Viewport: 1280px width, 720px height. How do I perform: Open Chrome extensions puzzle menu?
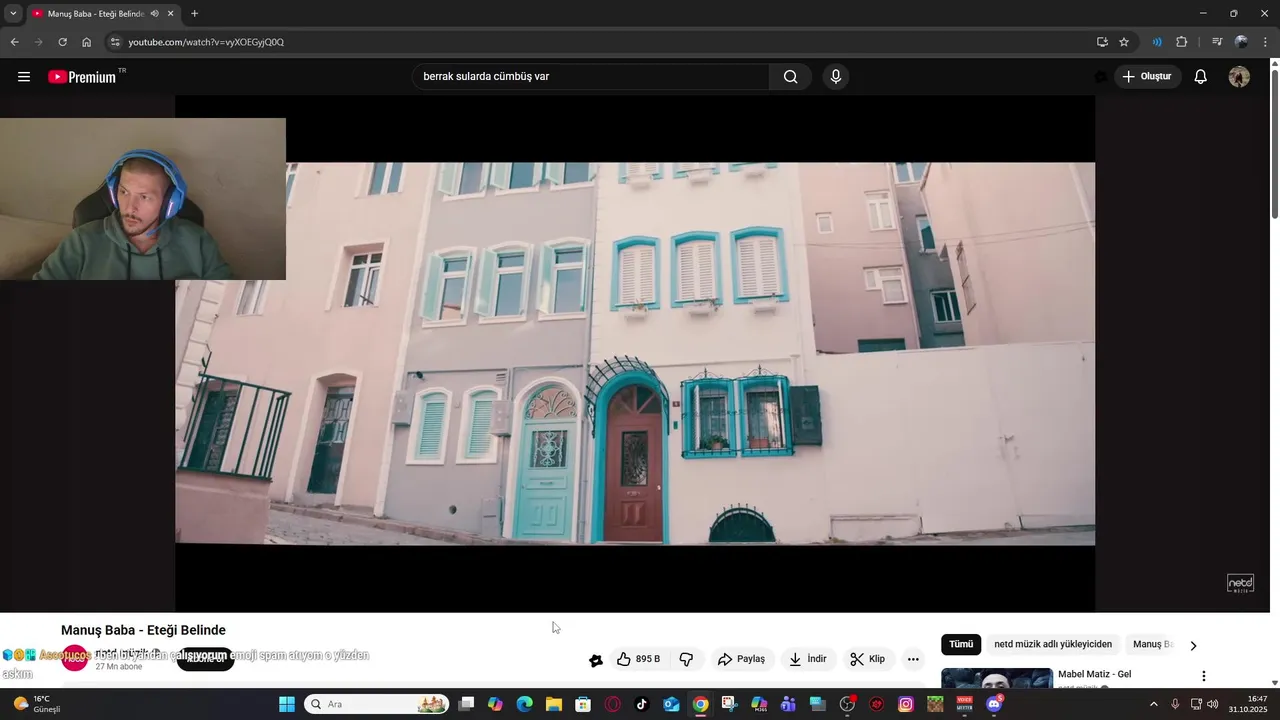pos(1181,42)
